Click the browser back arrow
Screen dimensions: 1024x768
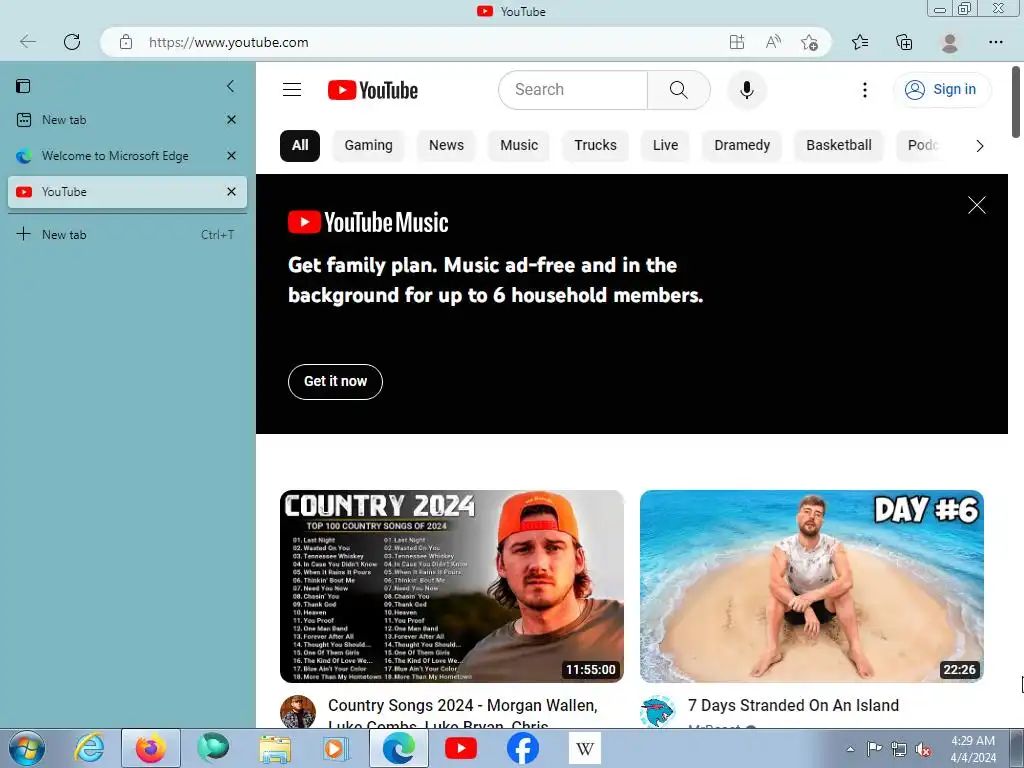pyautogui.click(x=27, y=42)
